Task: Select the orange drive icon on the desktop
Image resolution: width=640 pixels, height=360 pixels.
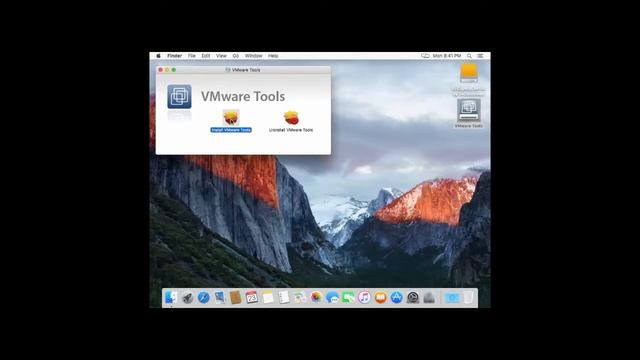Action: pyautogui.click(x=469, y=73)
